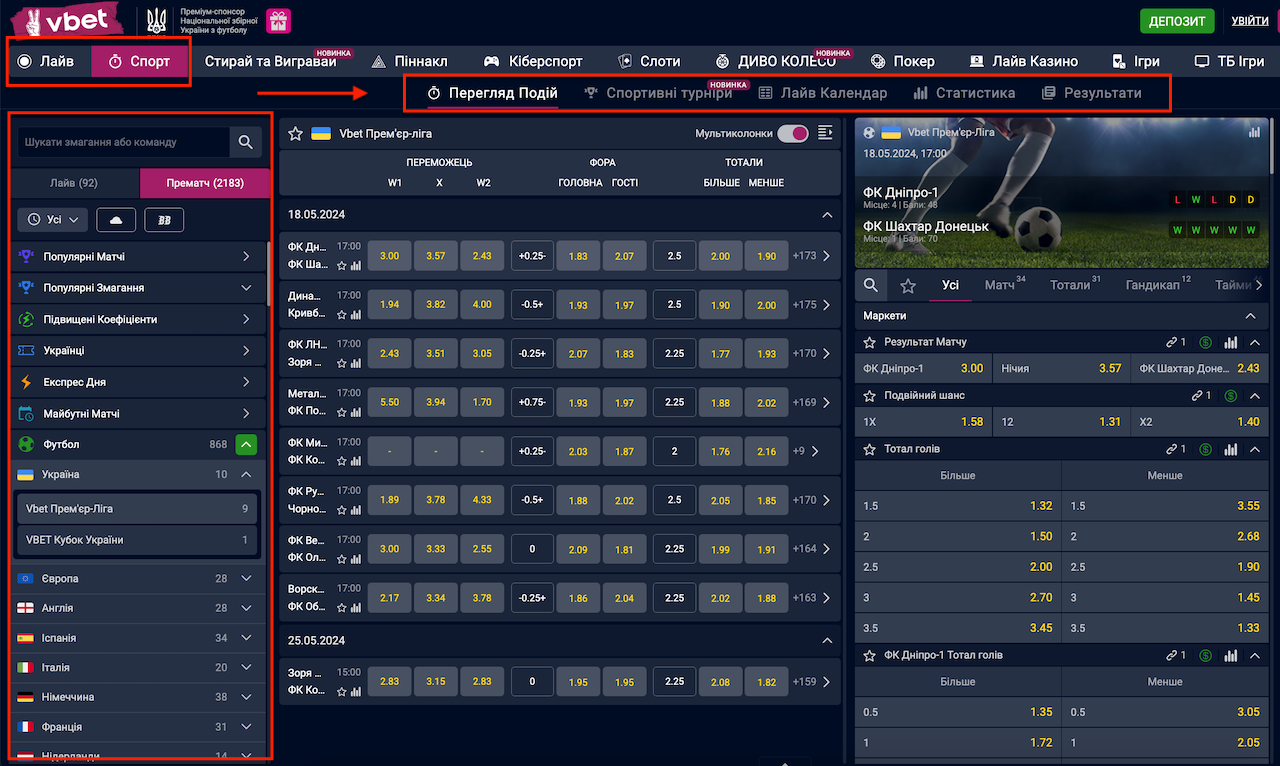Open the stats icon in the Дина... match row
1280x766 pixels.
(355, 315)
